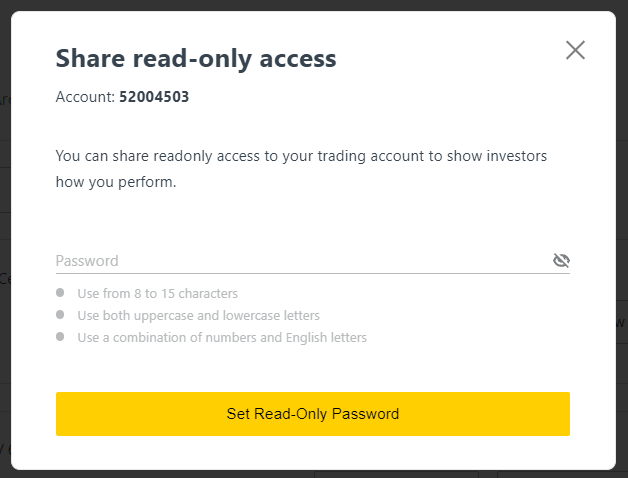
Task: Click the grey "Password" placeholder text
Action: 87,261
